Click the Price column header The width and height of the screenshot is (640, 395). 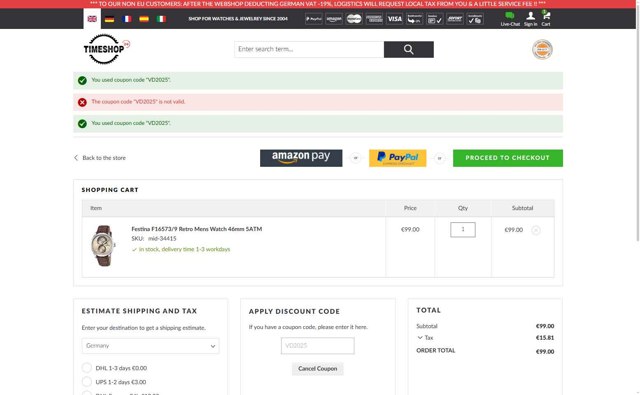(410, 208)
